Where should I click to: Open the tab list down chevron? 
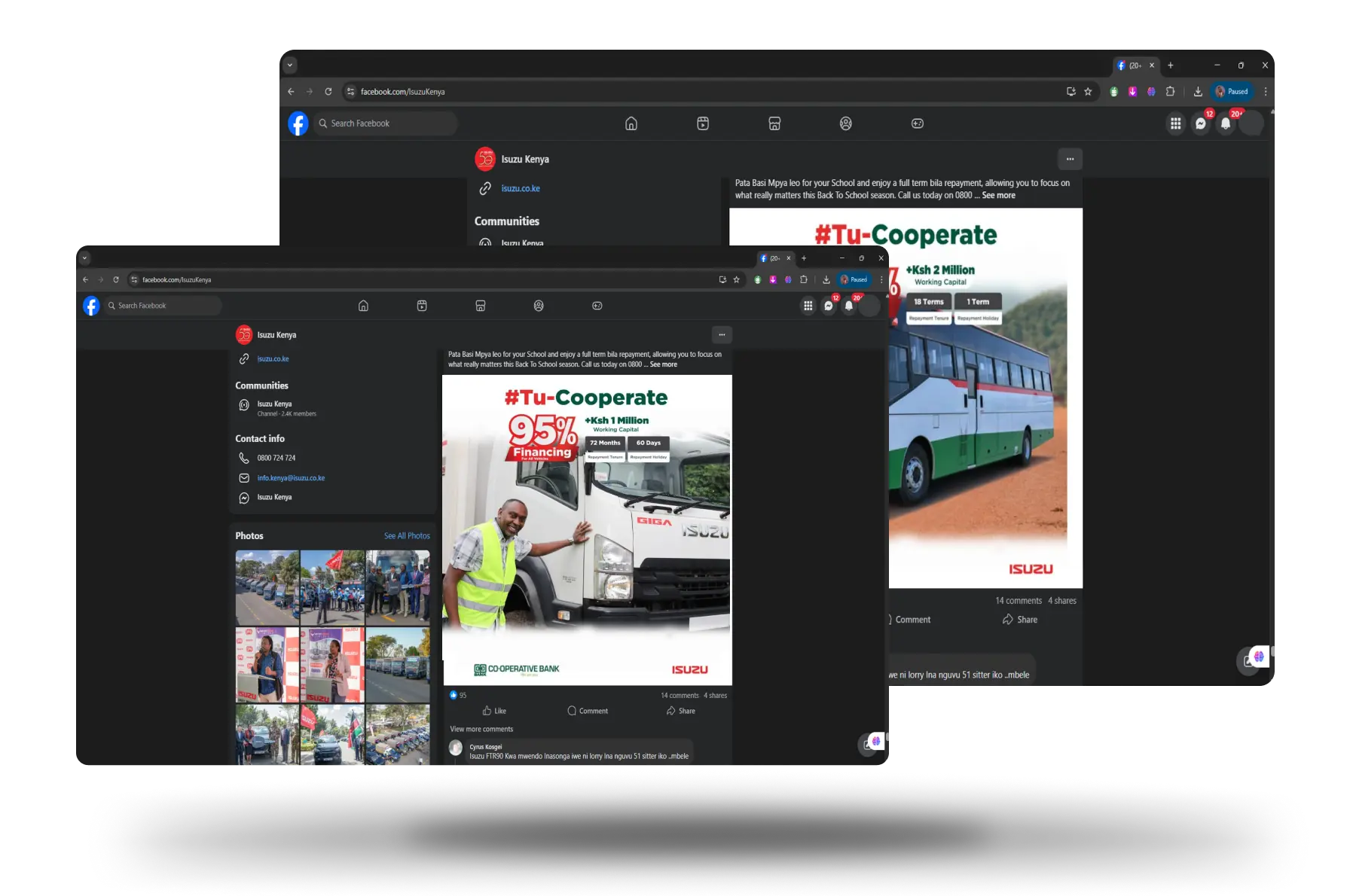point(84,258)
